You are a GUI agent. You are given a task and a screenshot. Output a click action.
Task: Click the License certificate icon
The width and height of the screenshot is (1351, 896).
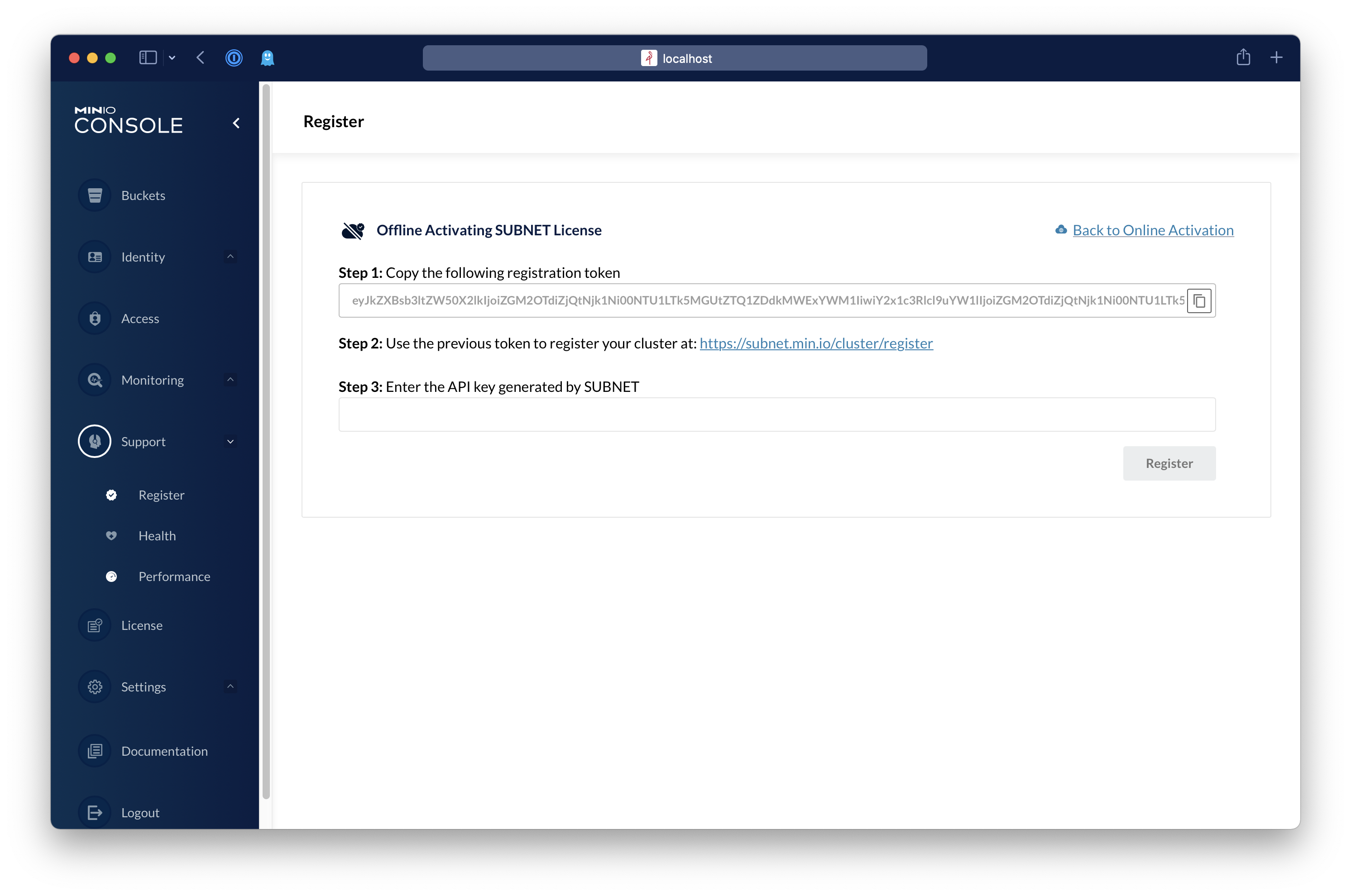tap(95, 625)
